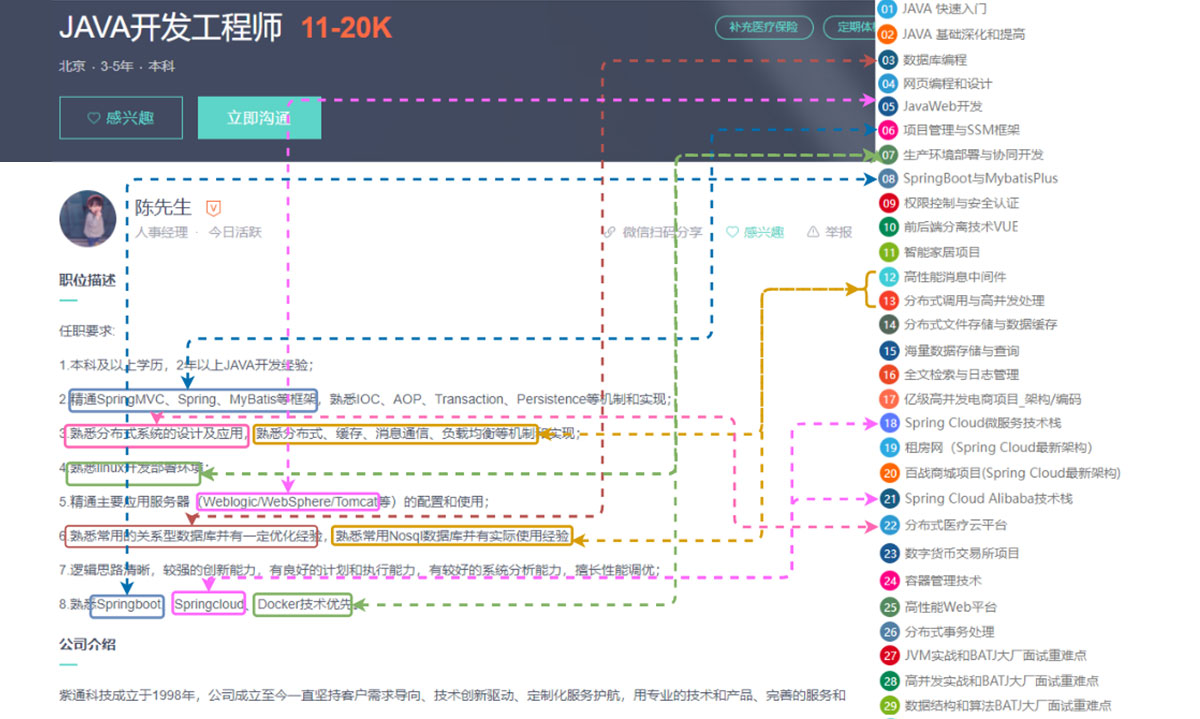Viewport: 1200px width, 719px height.
Task: Click the salary text 11-20K
Action: [346, 28]
